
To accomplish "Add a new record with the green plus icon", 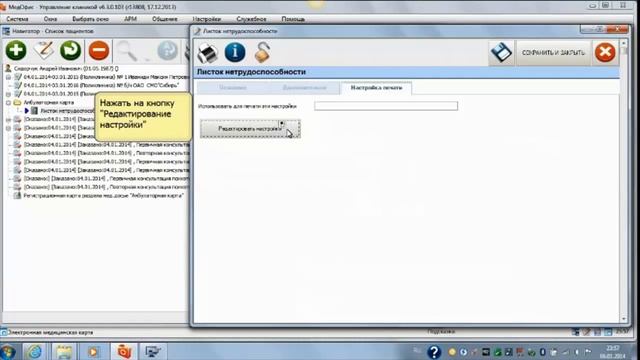I will (16, 51).
